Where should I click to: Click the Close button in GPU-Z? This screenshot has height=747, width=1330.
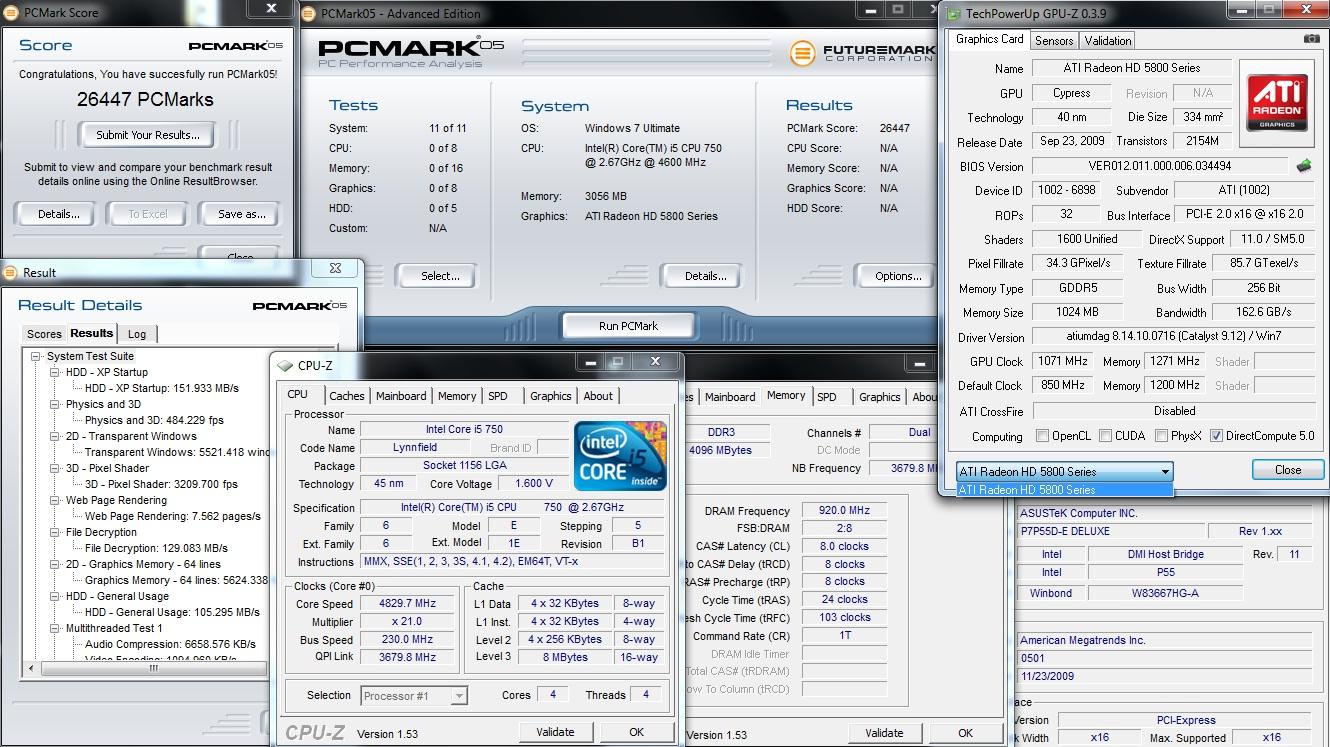pyautogui.click(x=1287, y=470)
